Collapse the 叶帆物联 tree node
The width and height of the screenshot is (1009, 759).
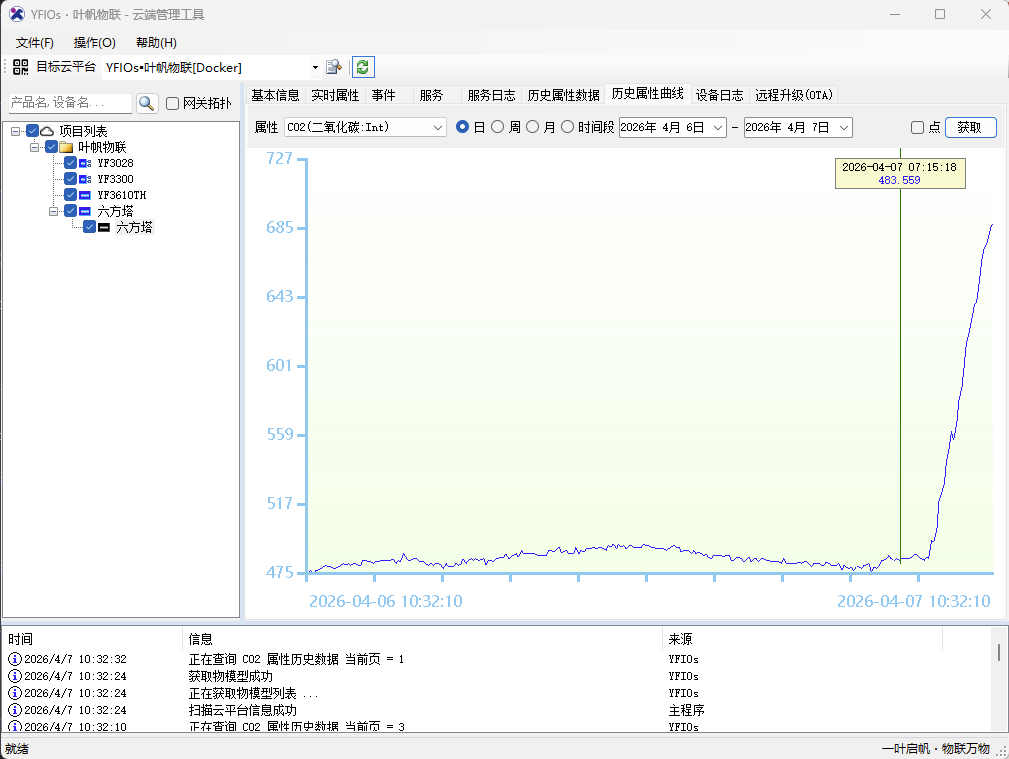(x=35, y=147)
